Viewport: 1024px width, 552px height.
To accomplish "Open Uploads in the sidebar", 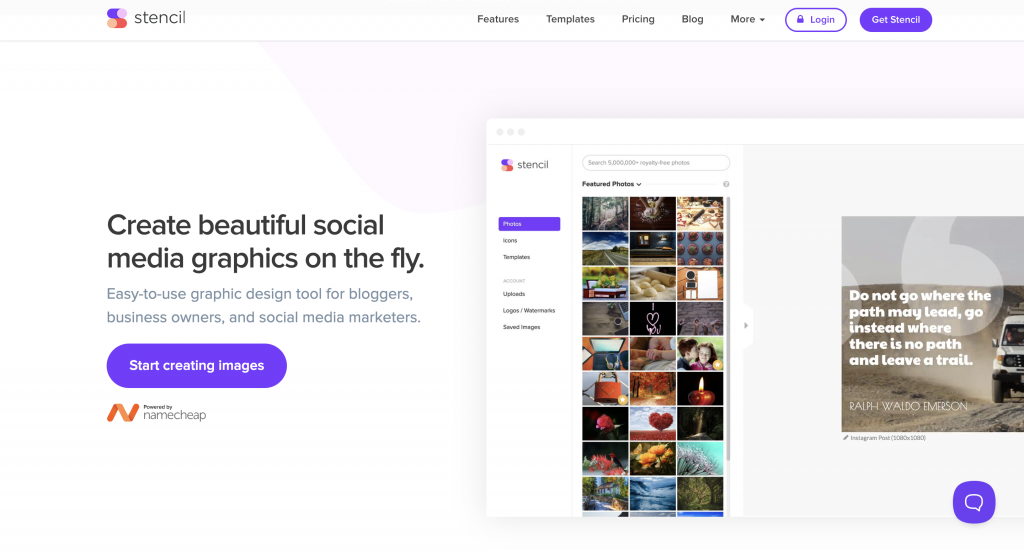I will (514, 294).
